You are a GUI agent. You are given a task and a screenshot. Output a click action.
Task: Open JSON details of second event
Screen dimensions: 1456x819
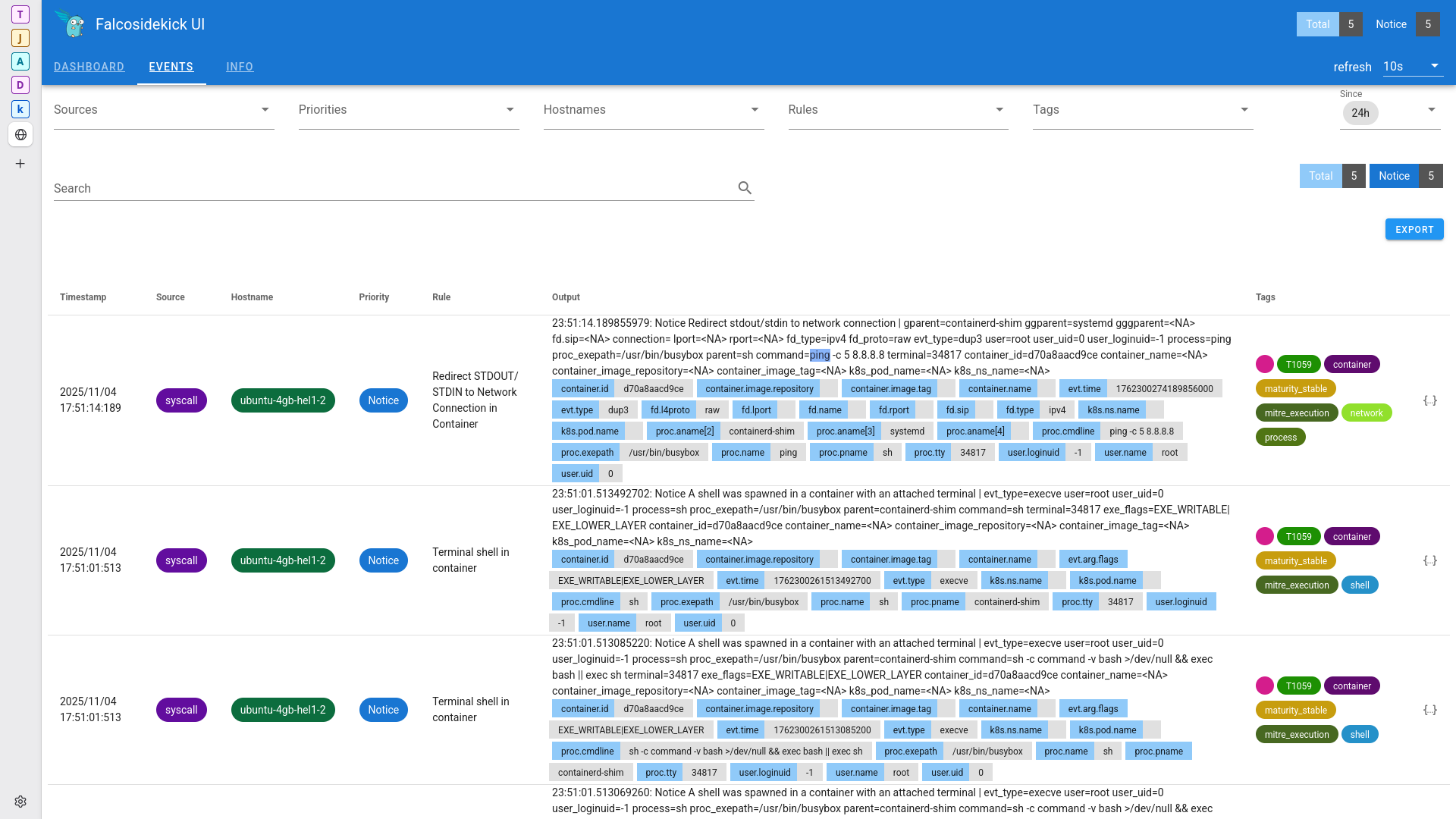[x=1429, y=560]
